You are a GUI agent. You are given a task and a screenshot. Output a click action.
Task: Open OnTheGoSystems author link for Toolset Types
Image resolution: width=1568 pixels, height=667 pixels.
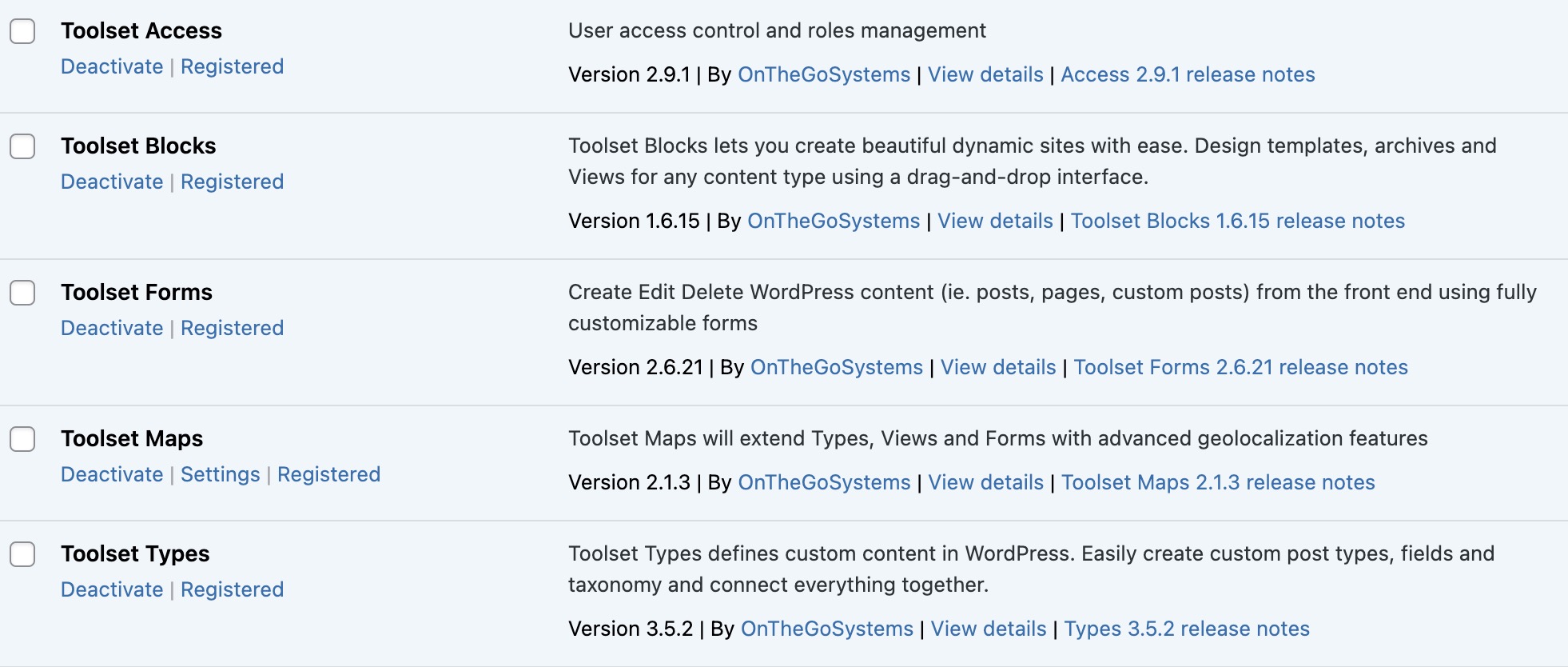coord(827,629)
